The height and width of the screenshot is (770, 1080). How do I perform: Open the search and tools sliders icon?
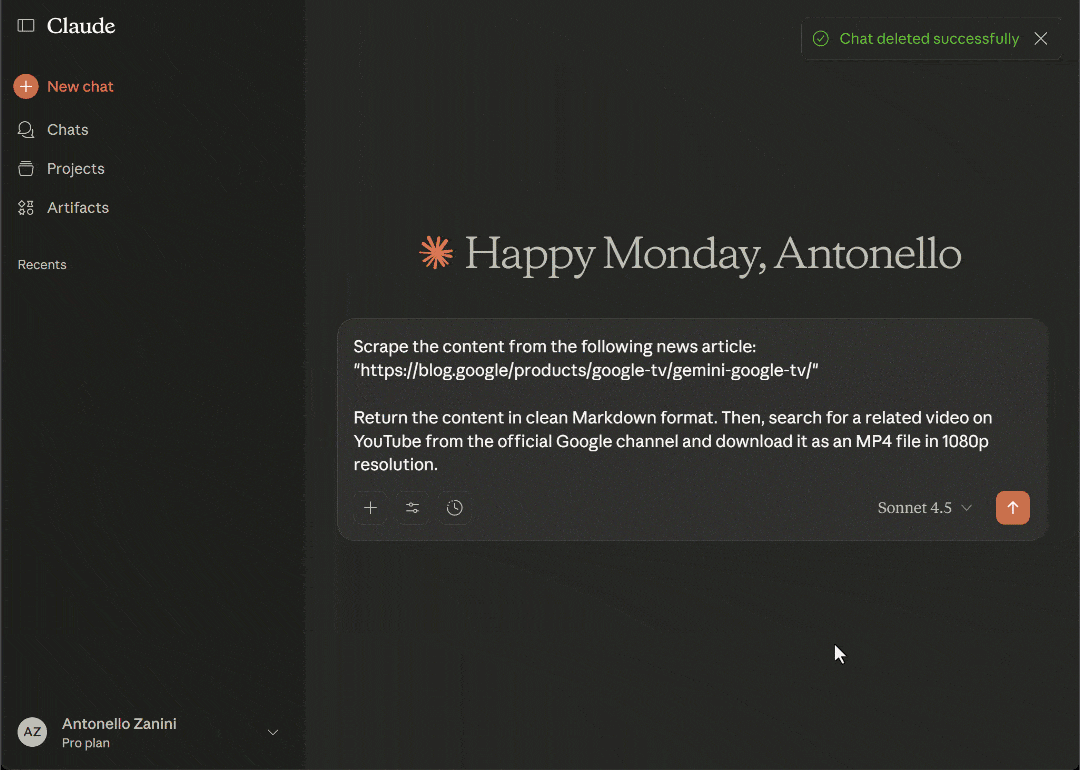point(412,508)
